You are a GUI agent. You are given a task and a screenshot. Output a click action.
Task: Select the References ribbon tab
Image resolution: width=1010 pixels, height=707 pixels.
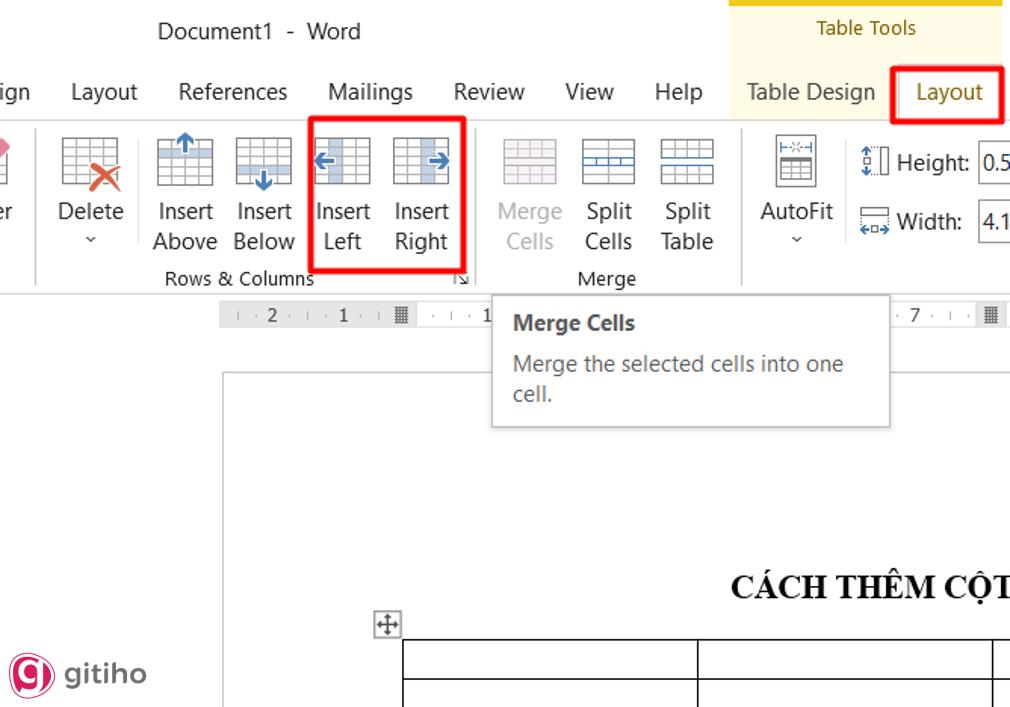coord(232,91)
